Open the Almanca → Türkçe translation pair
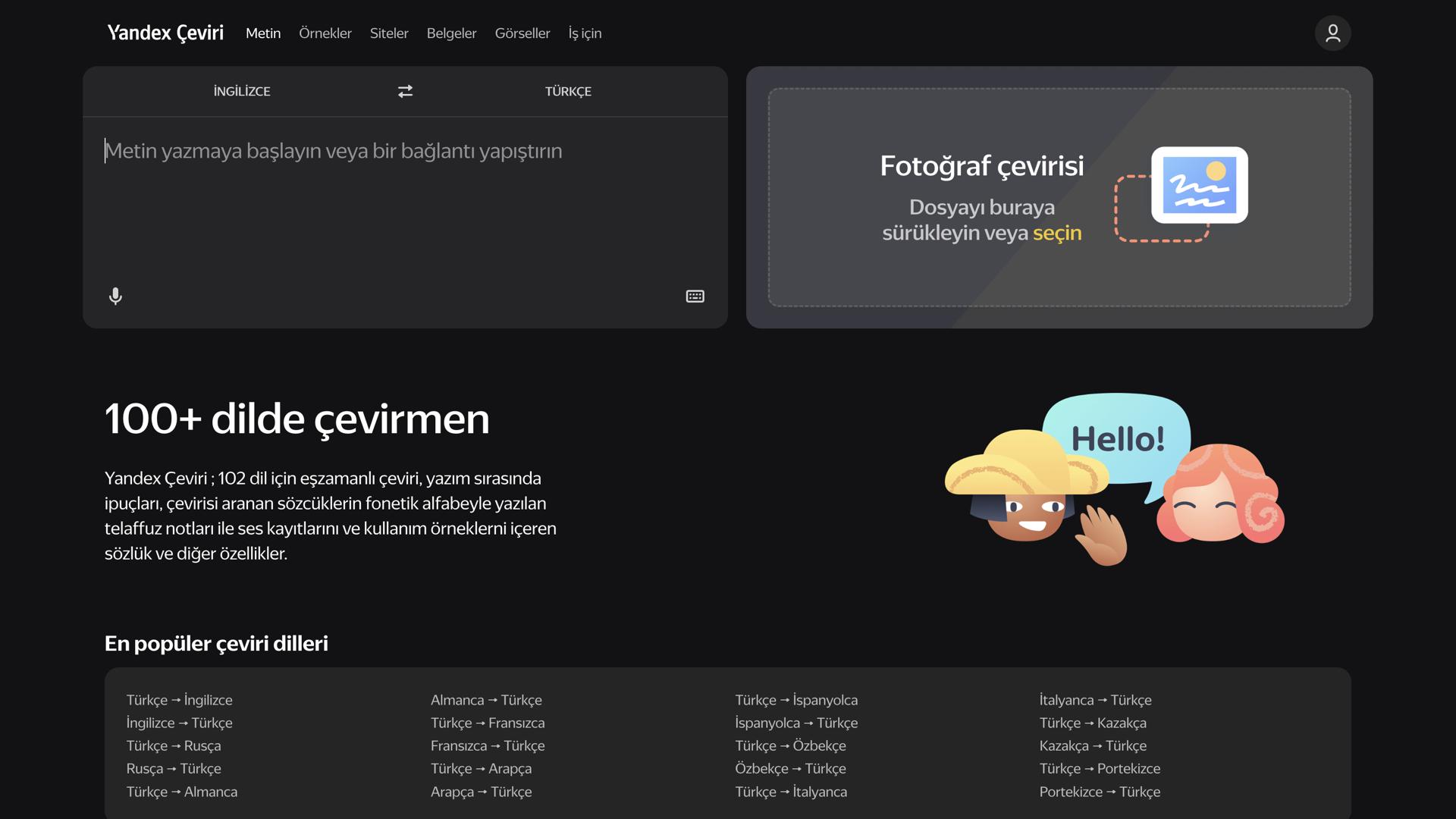 tap(486, 699)
